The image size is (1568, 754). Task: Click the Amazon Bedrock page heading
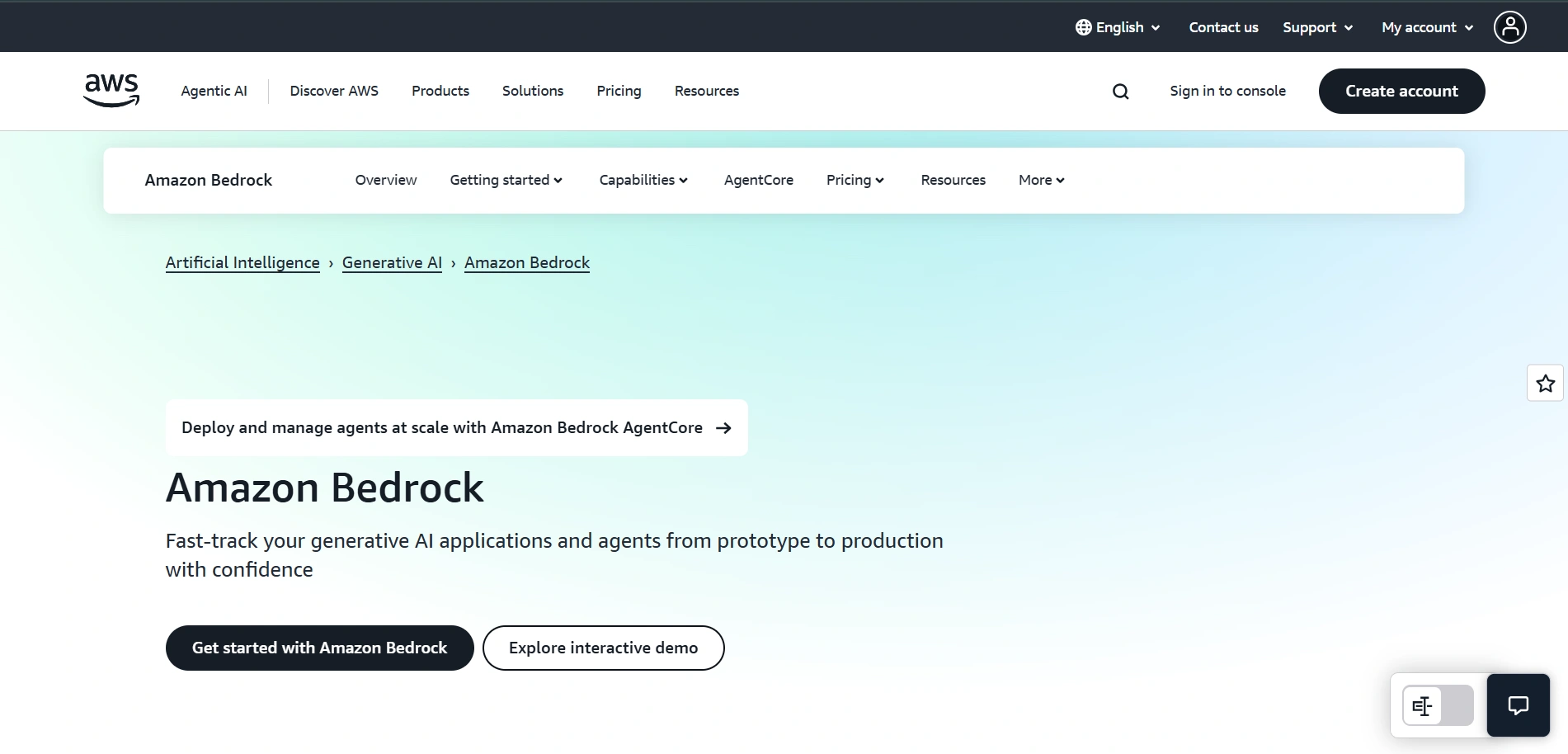325,488
